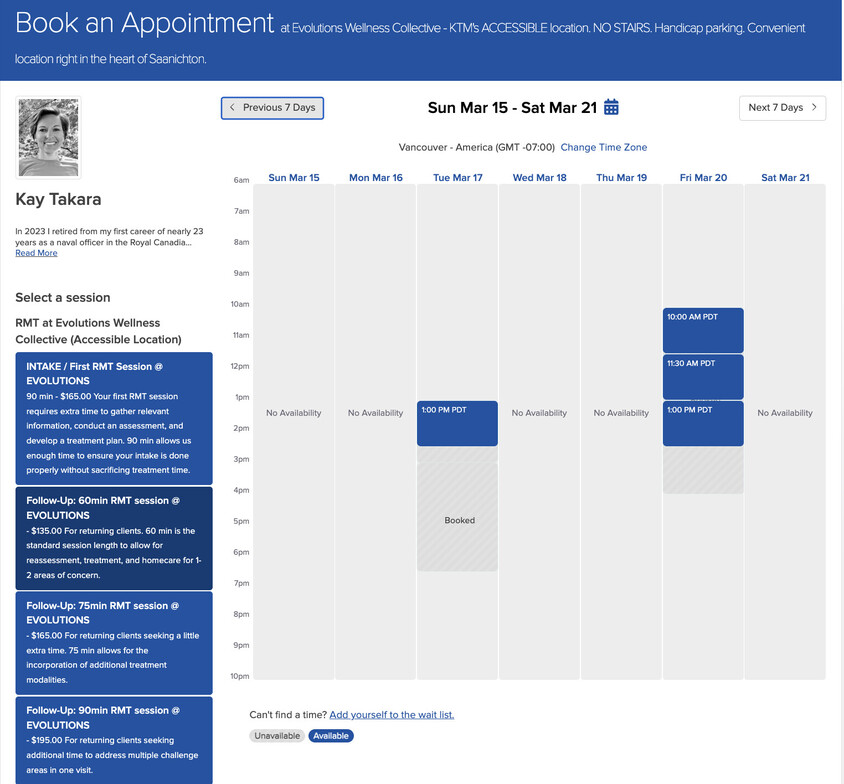Book Friday Mar 20 10:00 AM slot
This screenshot has width=844, height=784.
(703, 330)
